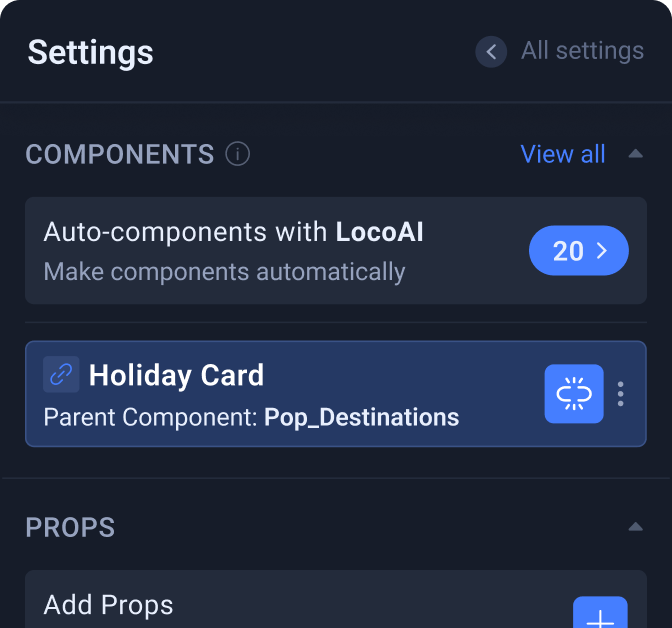Click the chevron inside the 20 badge
Screen dimensions: 672x628
(x=602, y=250)
